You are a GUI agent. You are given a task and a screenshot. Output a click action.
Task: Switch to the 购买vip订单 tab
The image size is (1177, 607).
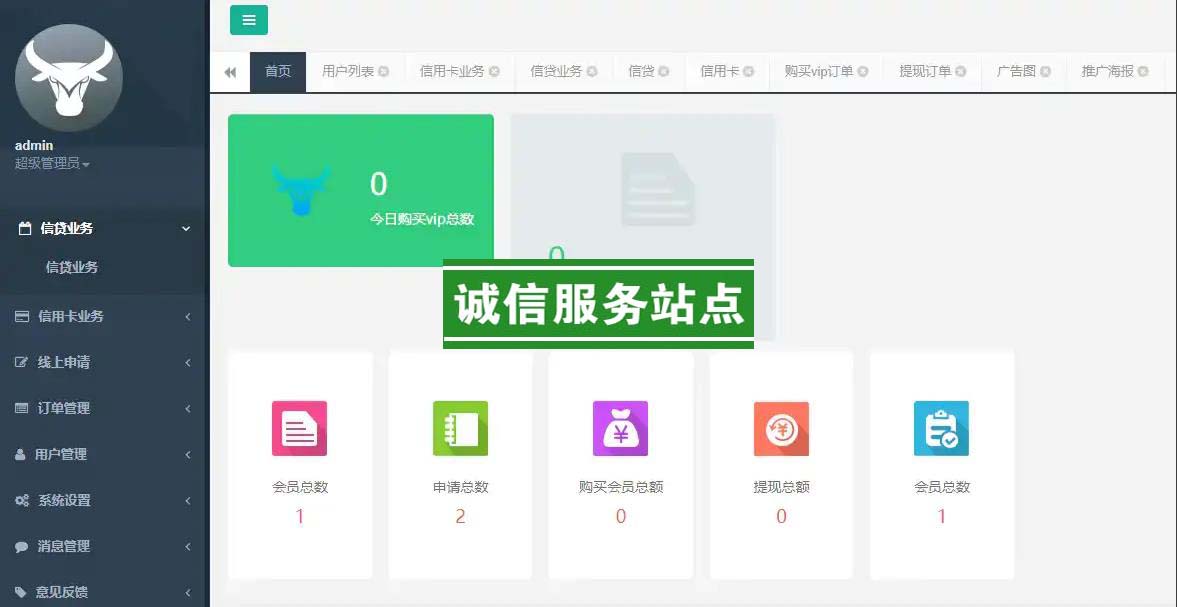pyautogui.click(x=818, y=72)
